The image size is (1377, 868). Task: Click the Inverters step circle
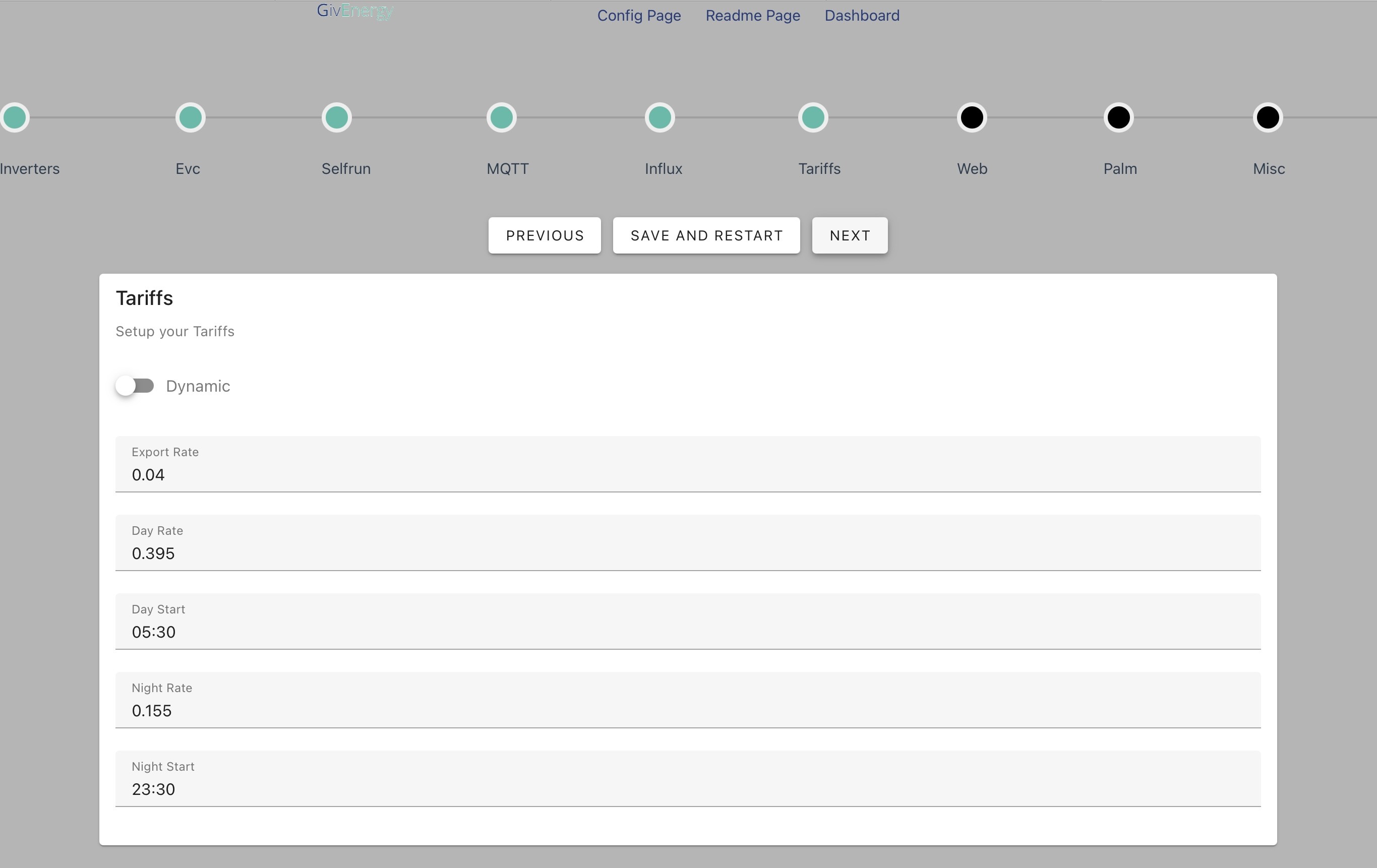click(15, 118)
